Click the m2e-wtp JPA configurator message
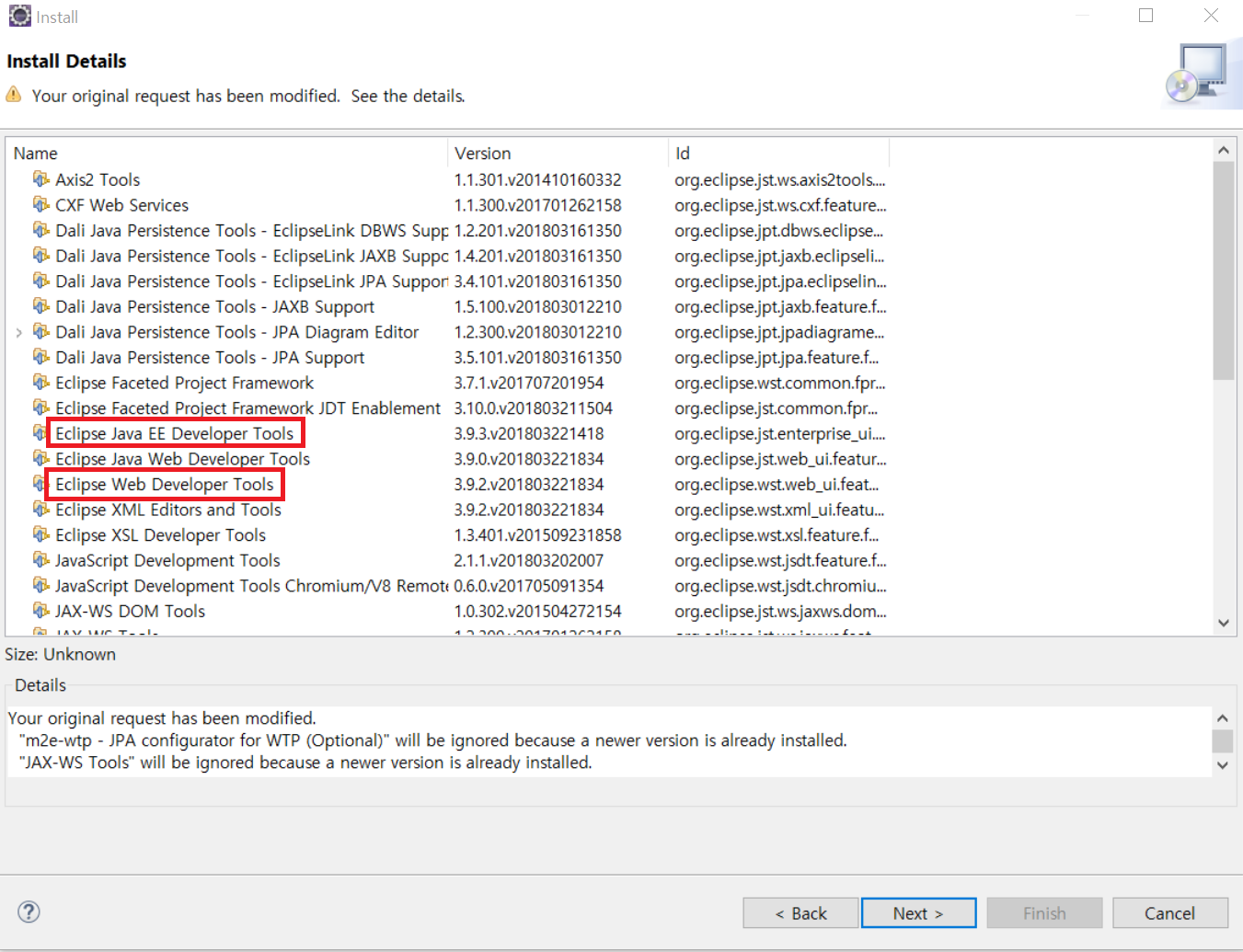 (x=432, y=740)
